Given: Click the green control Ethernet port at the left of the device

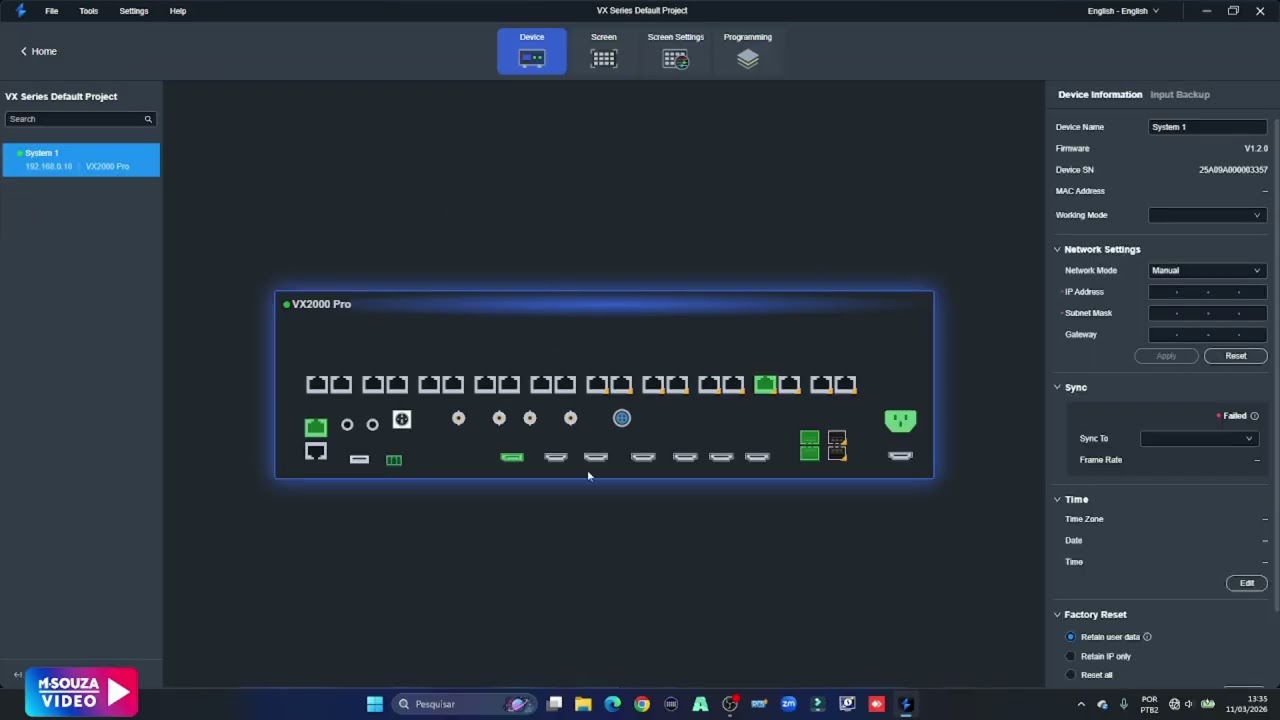Looking at the screenshot, I should 316,428.
